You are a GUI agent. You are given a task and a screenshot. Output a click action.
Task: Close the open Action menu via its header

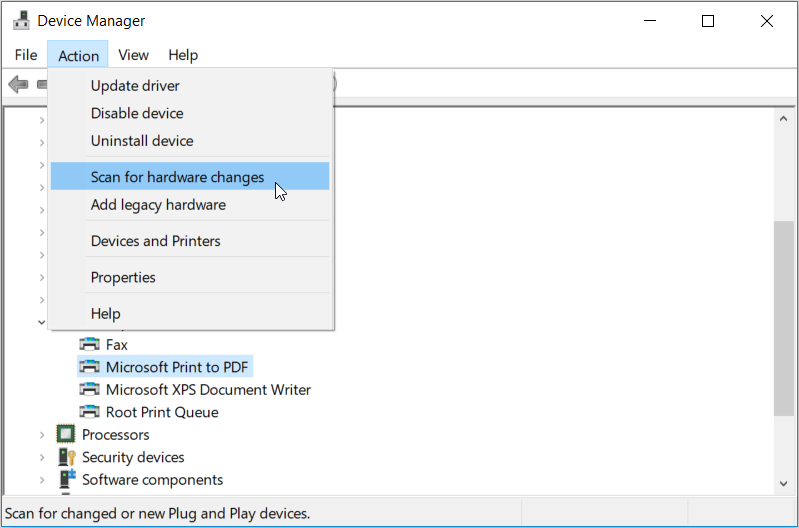coord(78,55)
